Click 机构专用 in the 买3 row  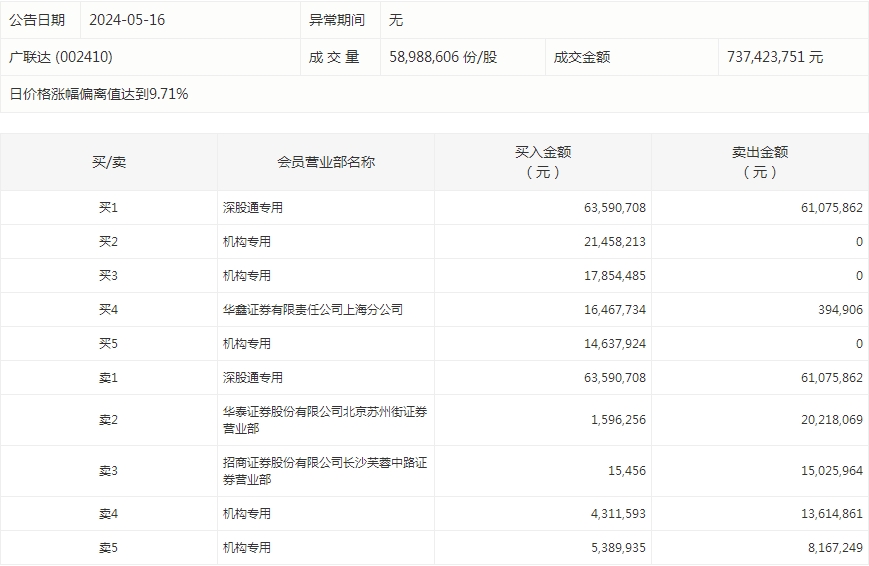click(247, 276)
